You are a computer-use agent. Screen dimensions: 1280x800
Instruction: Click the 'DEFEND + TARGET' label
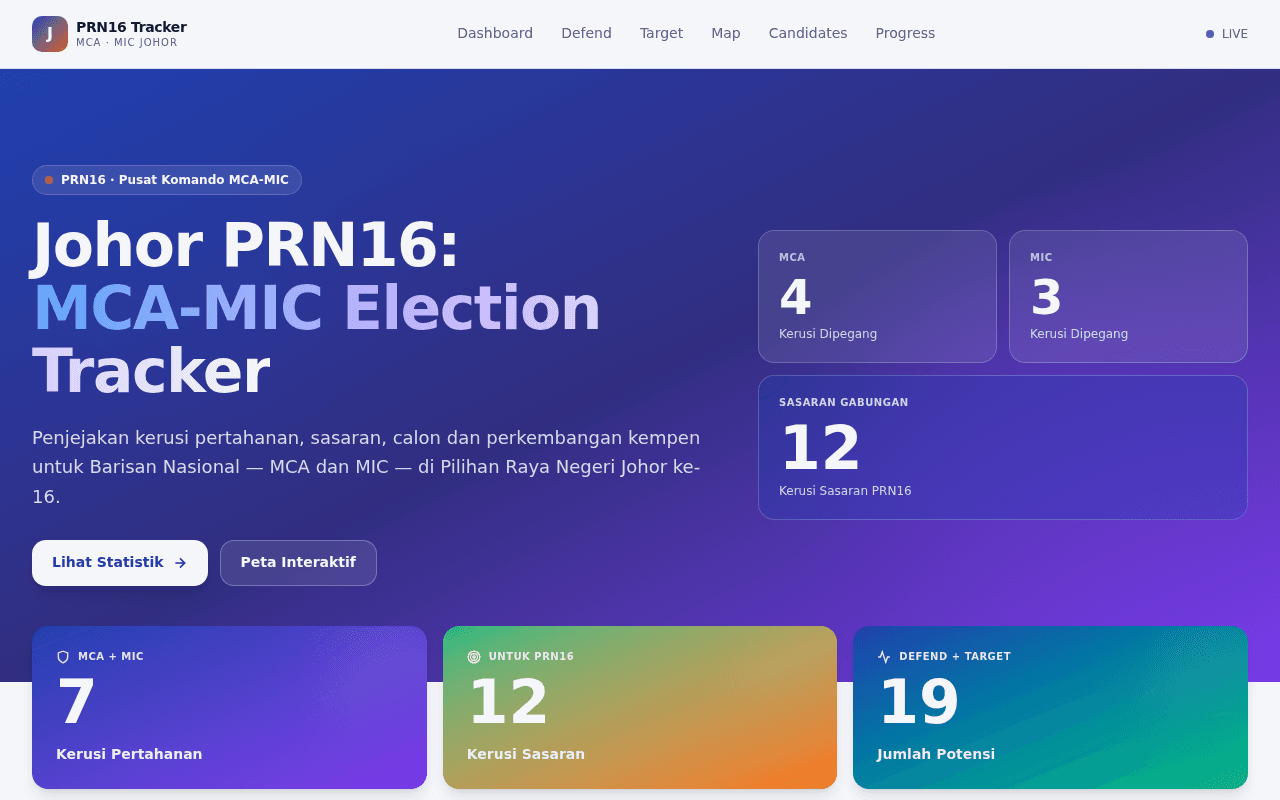click(955, 657)
